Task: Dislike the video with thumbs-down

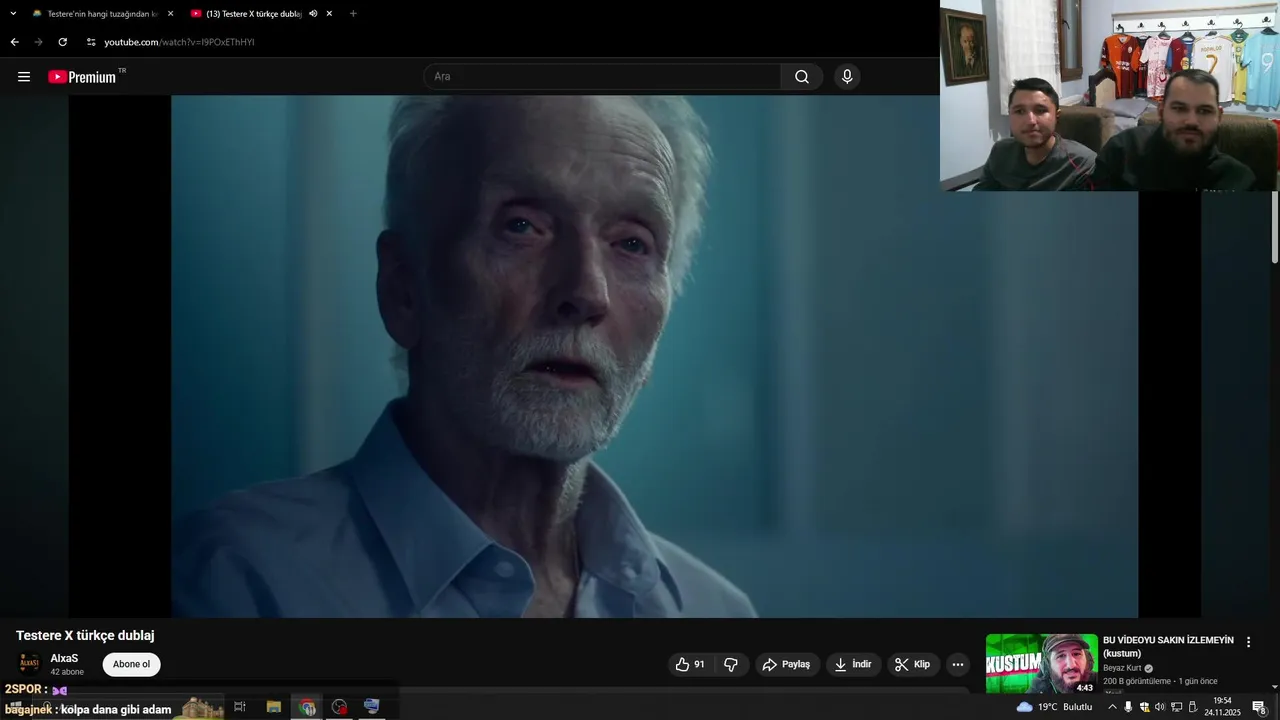Action: click(731, 664)
